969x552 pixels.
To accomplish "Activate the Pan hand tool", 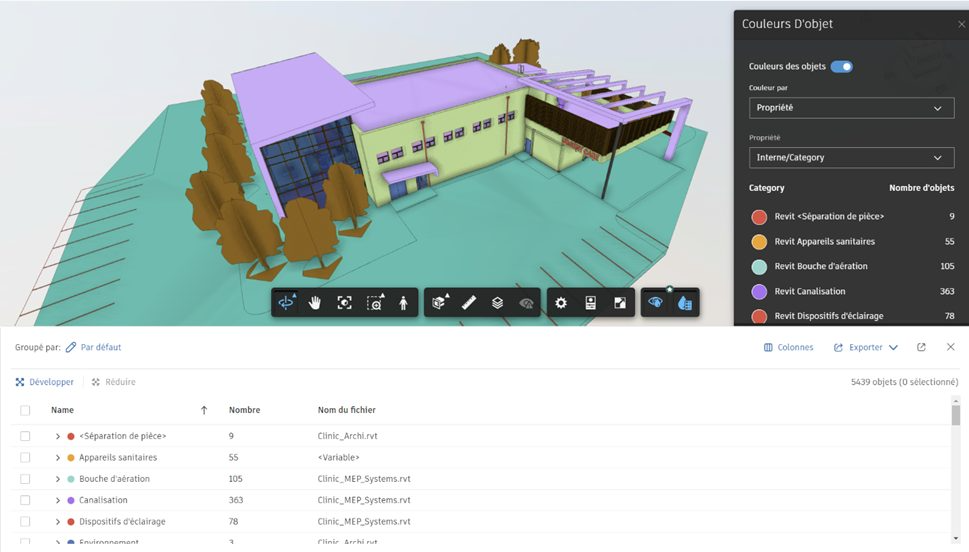I will click(315, 303).
